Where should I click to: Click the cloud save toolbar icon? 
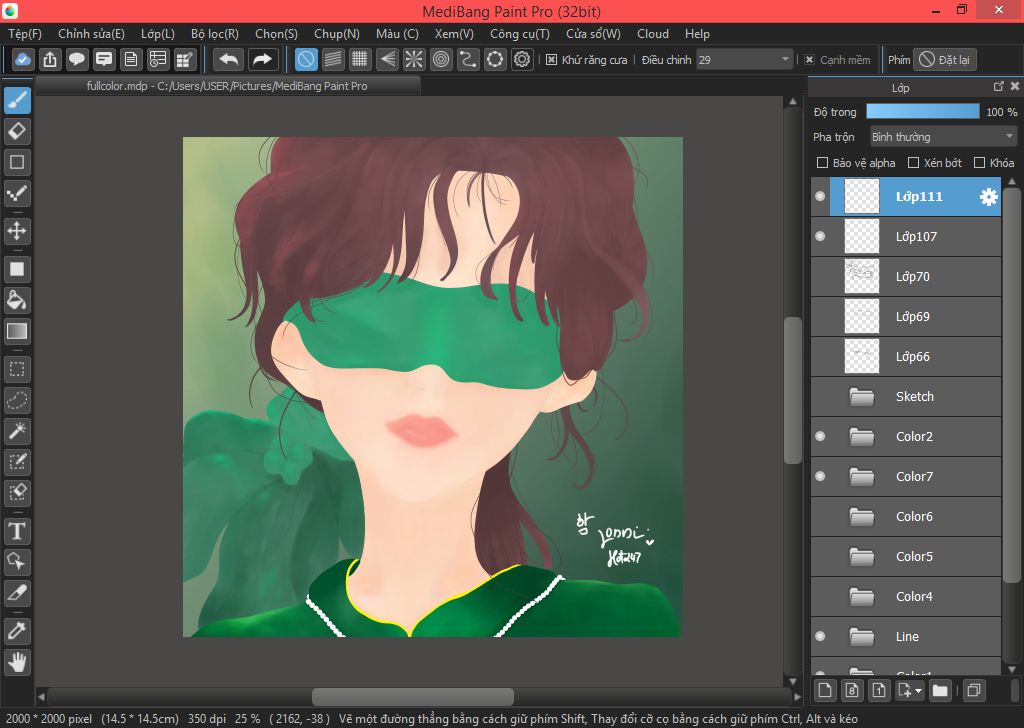pyautogui.click(x=23, y=59)
